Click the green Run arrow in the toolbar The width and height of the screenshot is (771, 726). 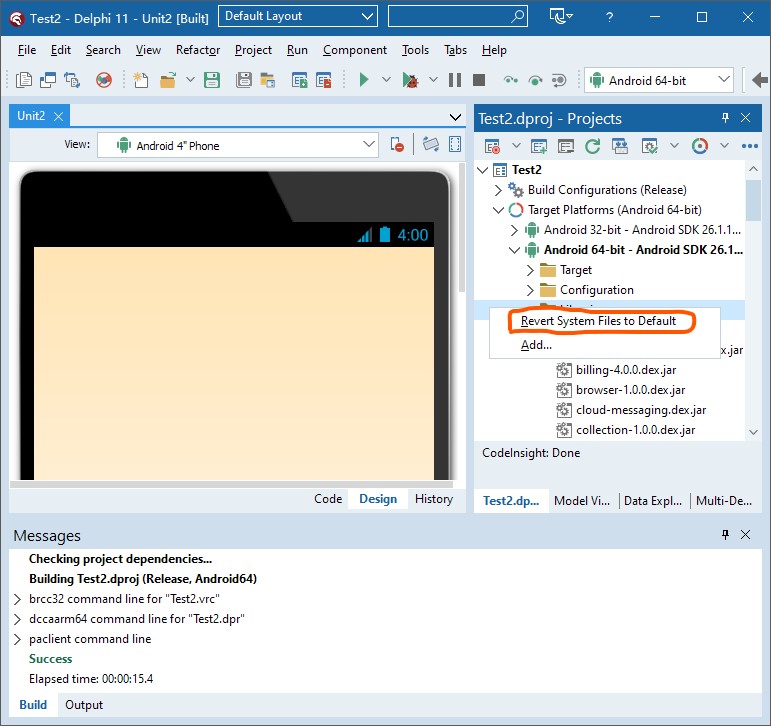(364, 80)
